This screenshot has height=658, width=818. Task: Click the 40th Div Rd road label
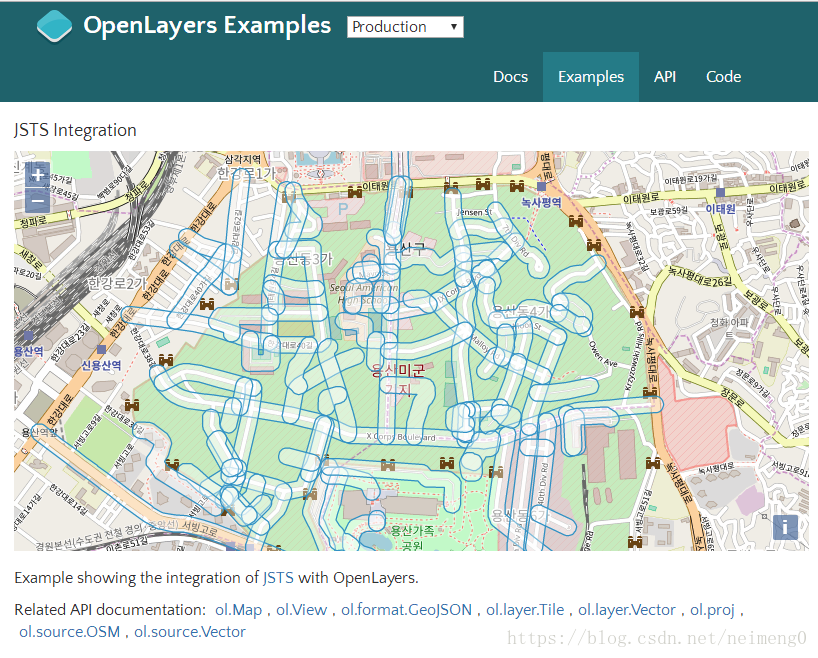[544, 483]
